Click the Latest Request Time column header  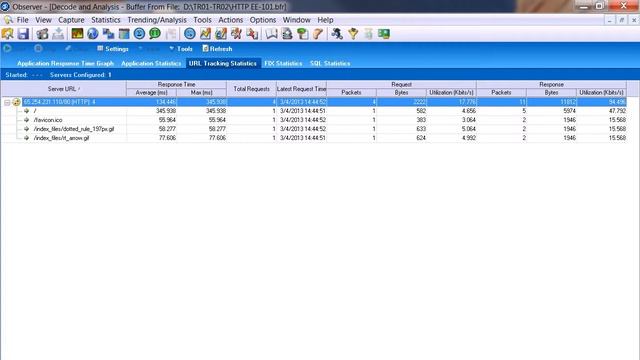coord(302,89)
